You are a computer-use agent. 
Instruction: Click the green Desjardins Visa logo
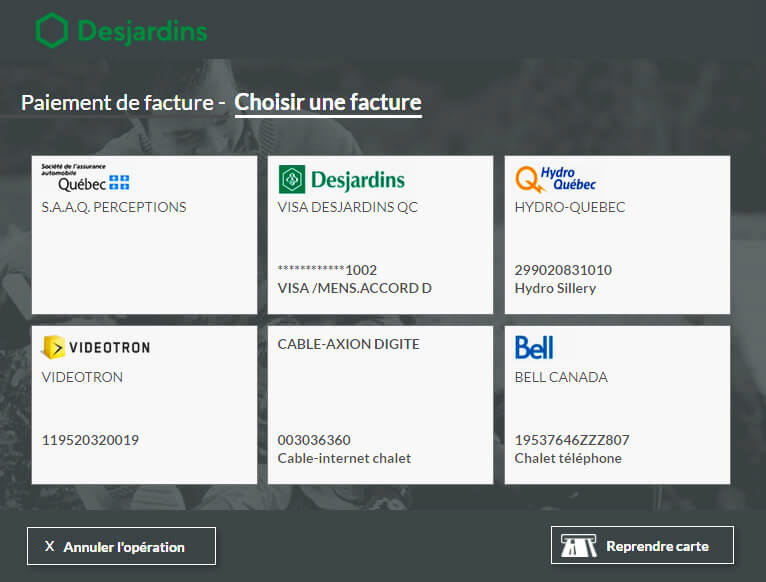pyautogui.click(x=342, y=180)
